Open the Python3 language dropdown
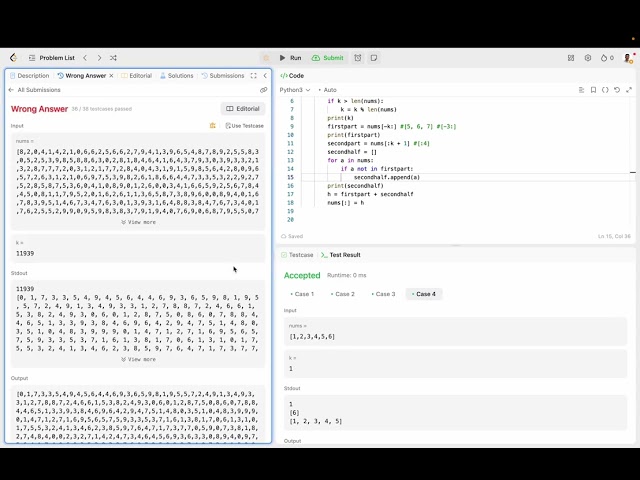This screenshot has width=640, height=480. tap(295, 90)
